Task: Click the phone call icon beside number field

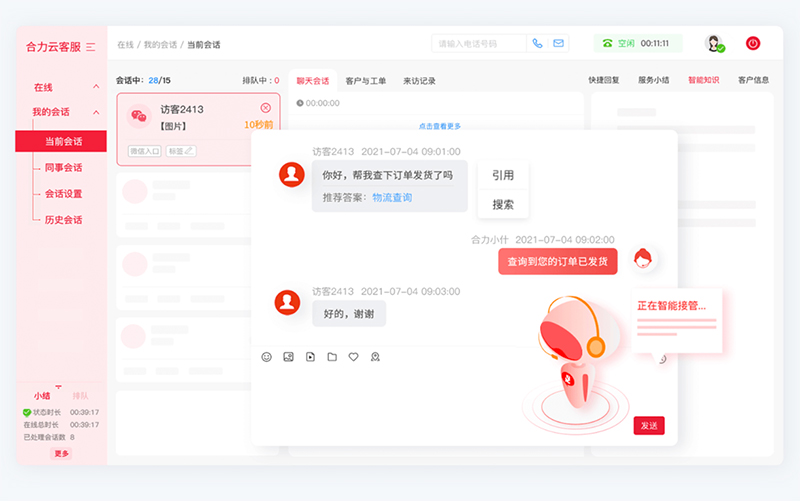Action: pos(537,44)
